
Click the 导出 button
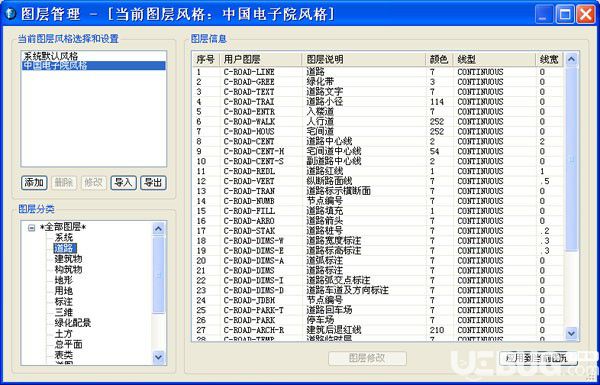[153, 183]
